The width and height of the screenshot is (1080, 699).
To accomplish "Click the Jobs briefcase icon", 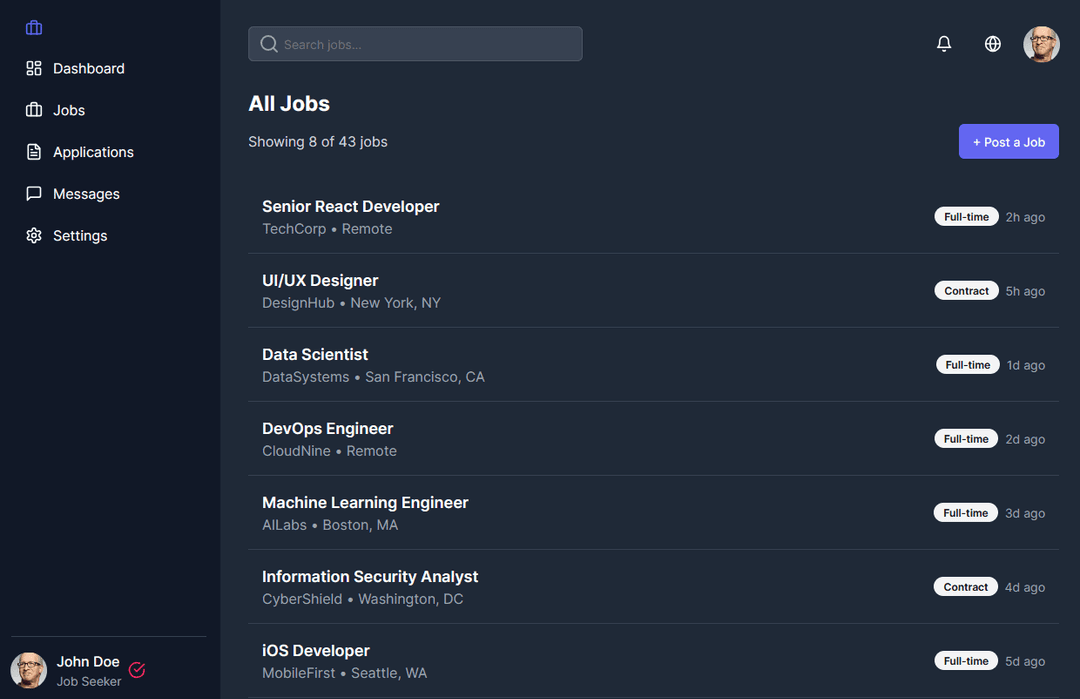I will 32,110.
